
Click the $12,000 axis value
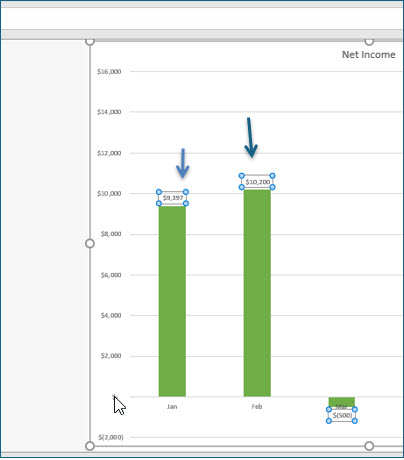click(109, 153)
